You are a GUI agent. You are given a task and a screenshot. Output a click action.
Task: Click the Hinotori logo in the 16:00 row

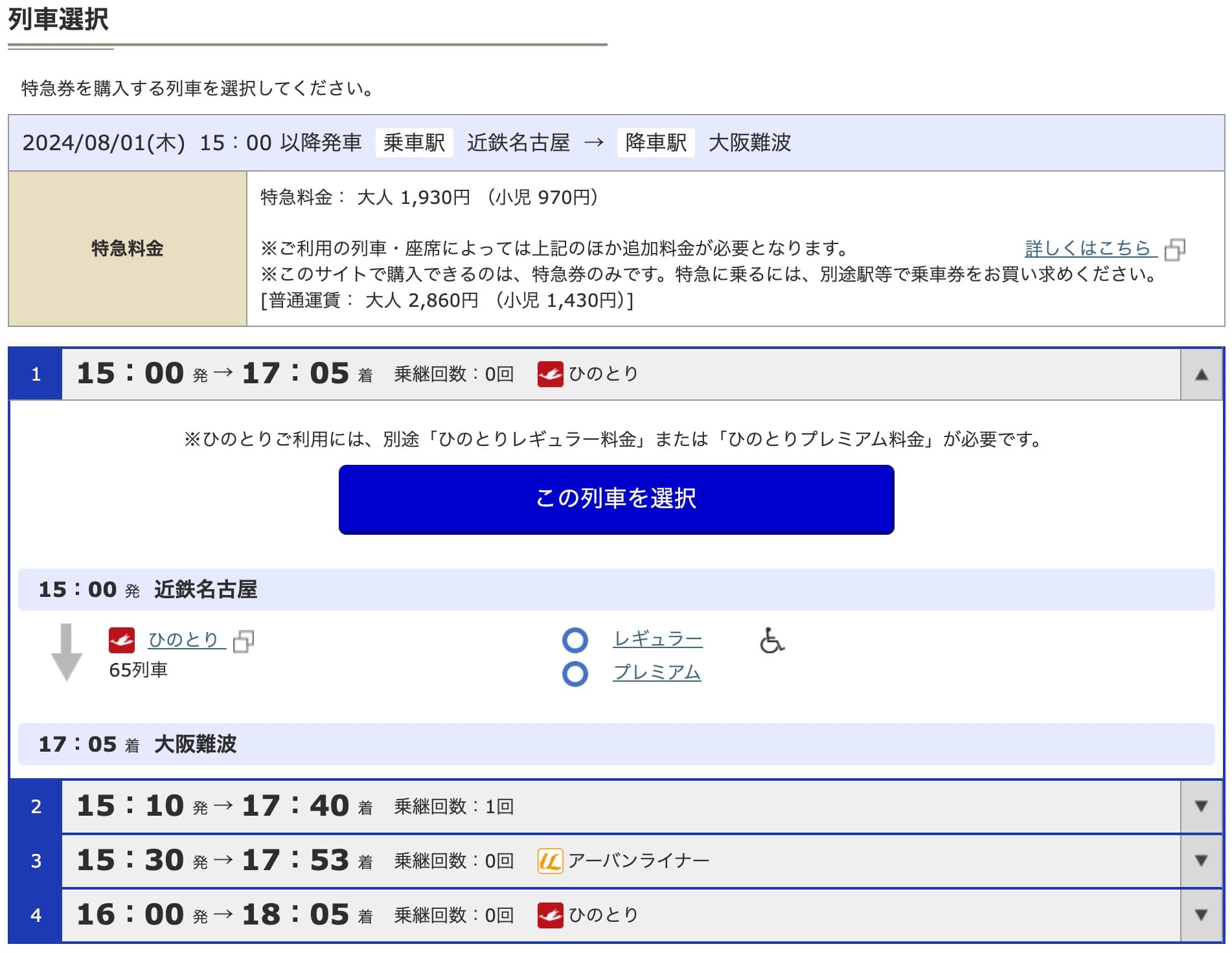click(550, 915)
